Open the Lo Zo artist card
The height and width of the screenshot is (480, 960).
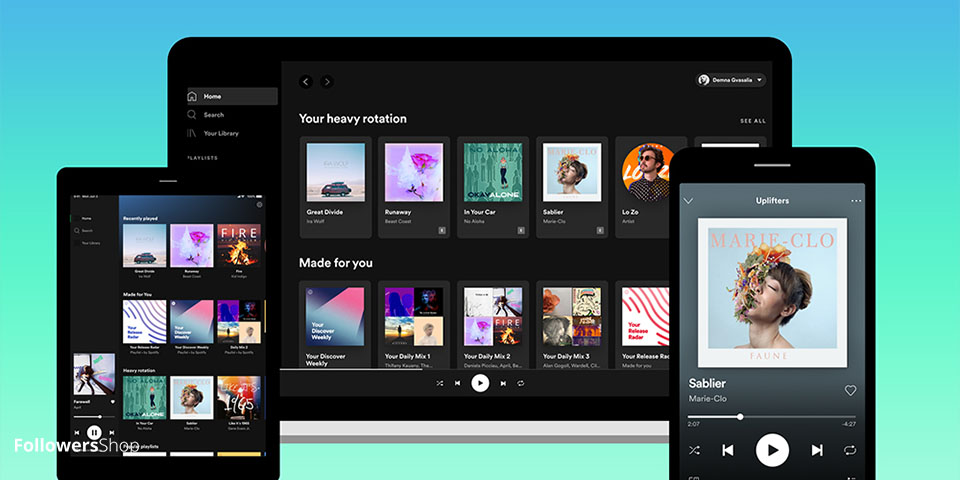pos(642,187)
